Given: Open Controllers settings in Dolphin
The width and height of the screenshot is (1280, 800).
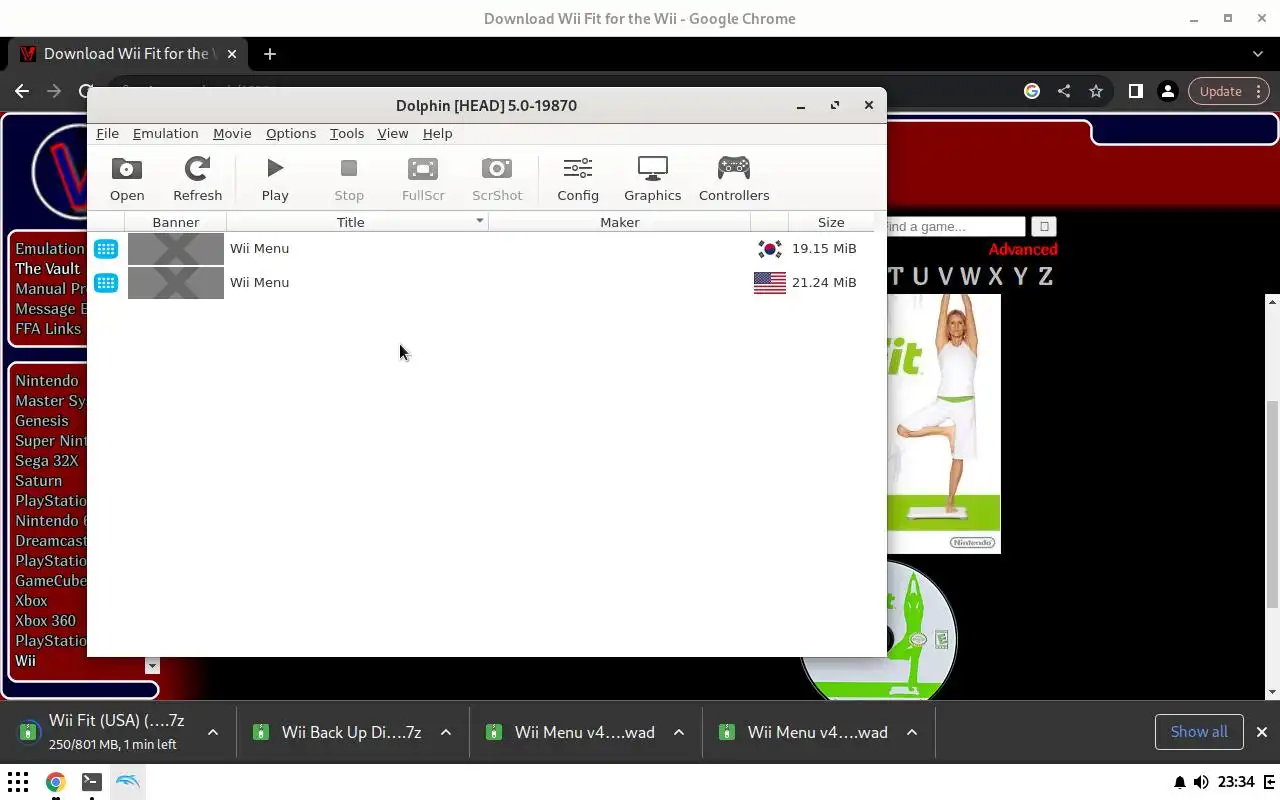Looking at the screenshot, I should [734, 179].
